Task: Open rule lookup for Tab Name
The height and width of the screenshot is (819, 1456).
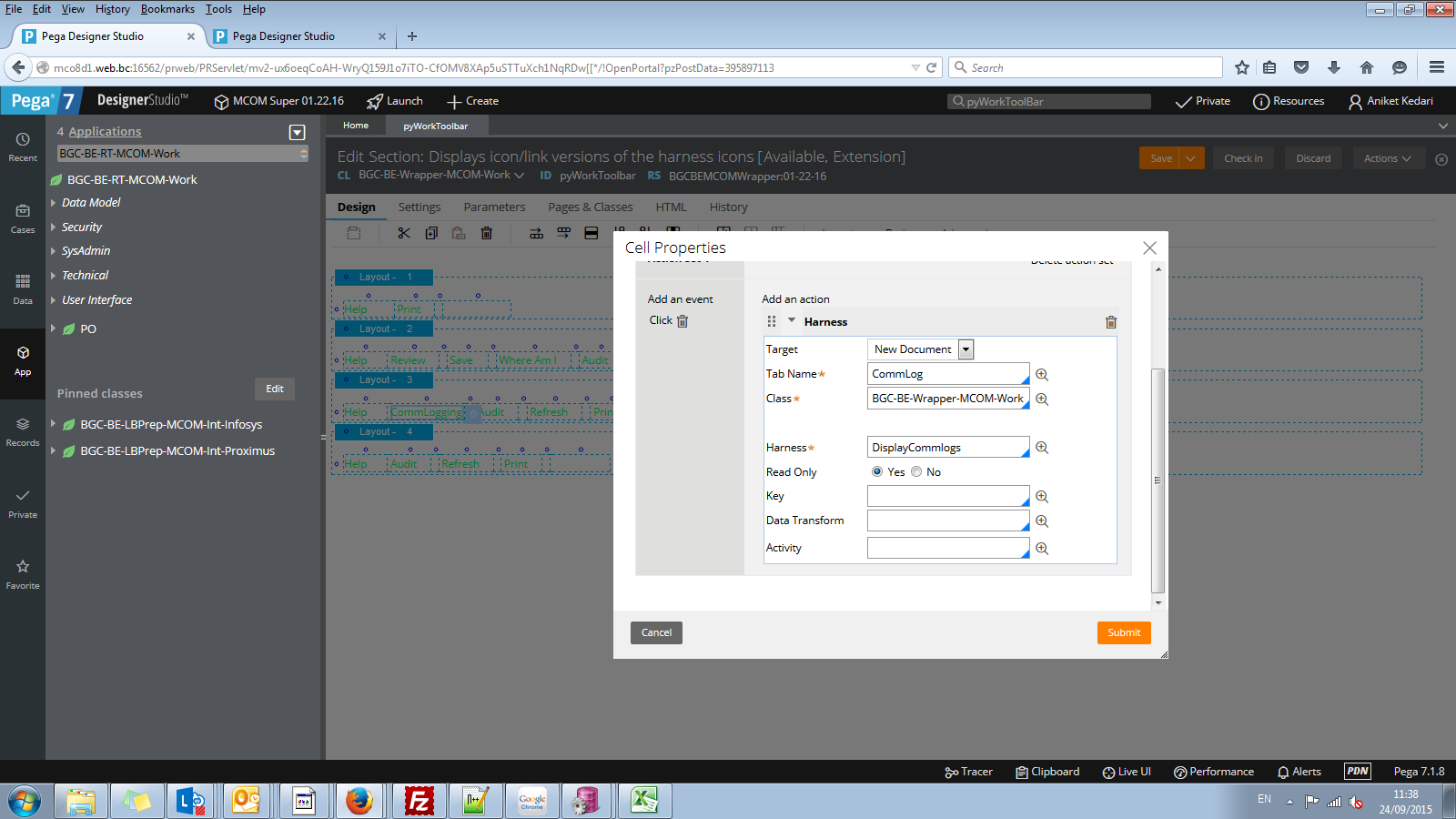Action: tap(1042, 374)
